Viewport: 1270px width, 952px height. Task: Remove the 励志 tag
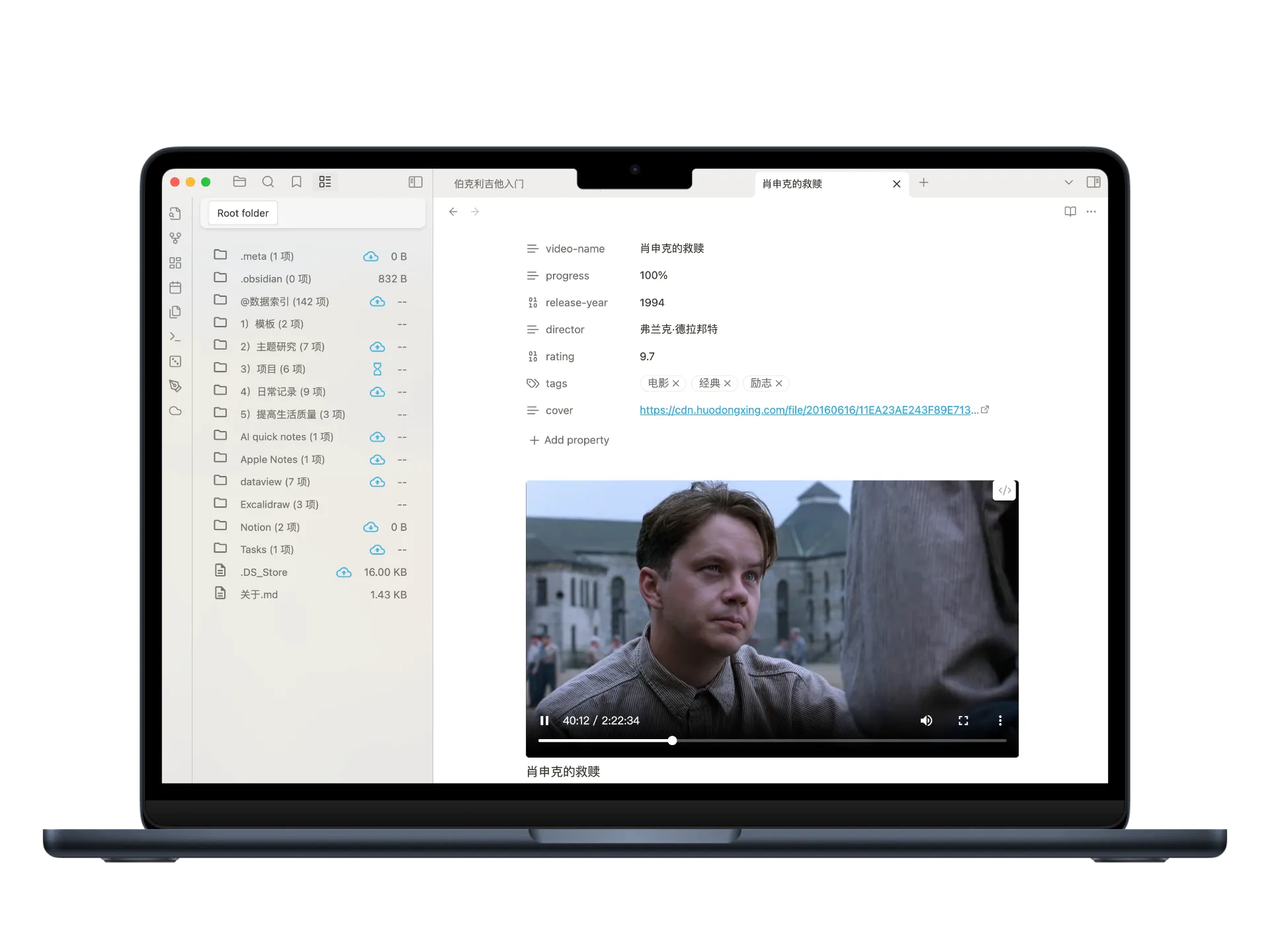tap(779, 383)
